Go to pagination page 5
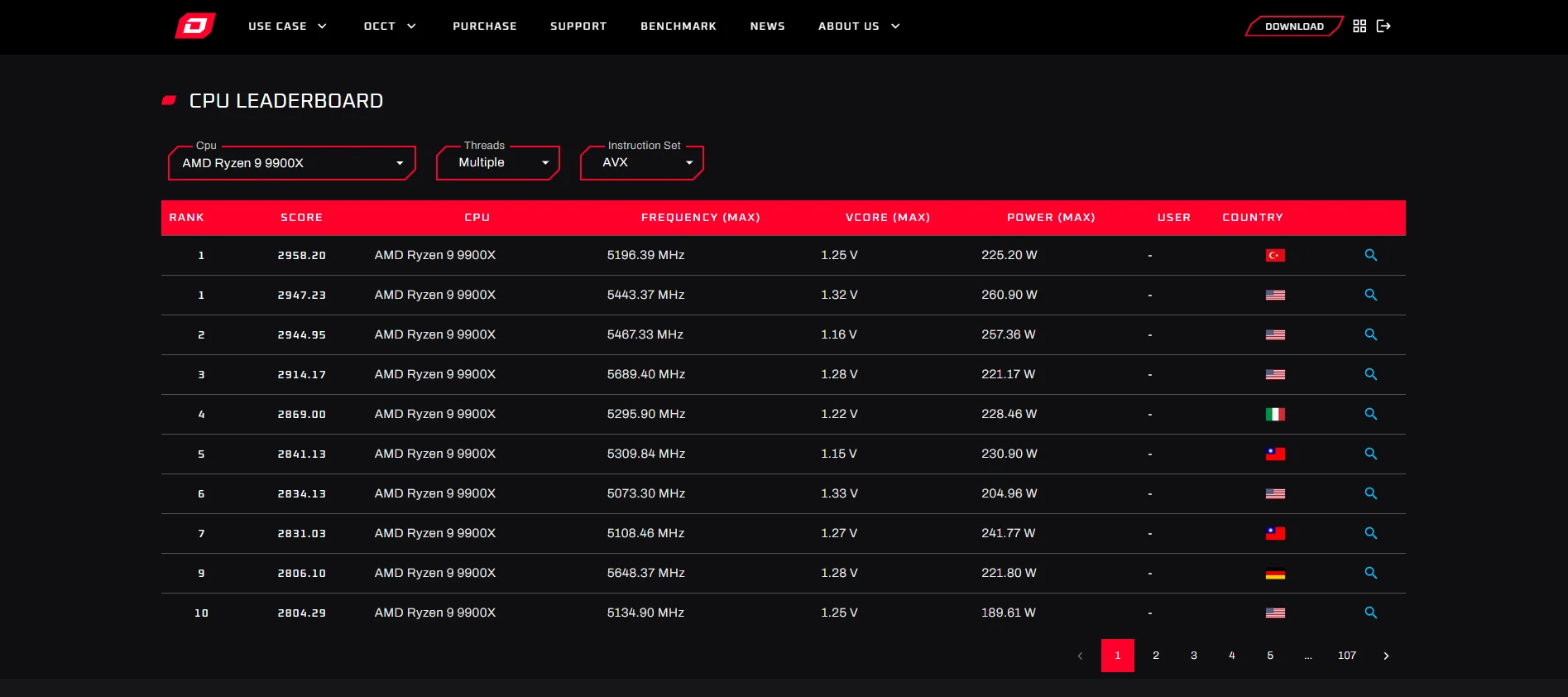1568x697 pixels. (x=1270, y=656)
